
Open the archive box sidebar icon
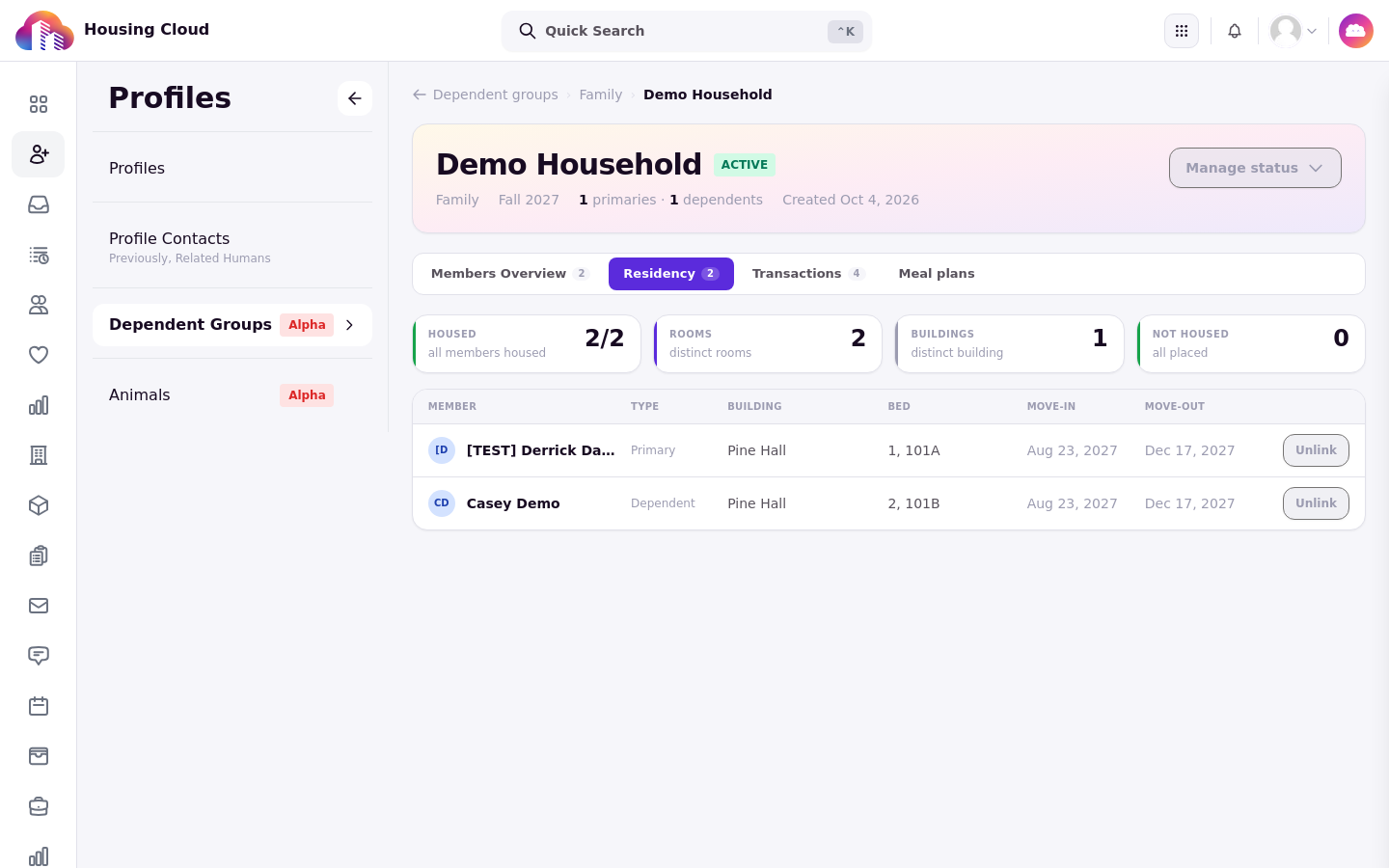39,756
